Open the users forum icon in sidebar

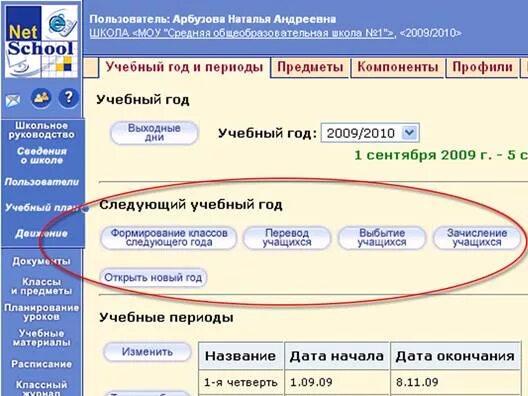[x=41, y=98]
